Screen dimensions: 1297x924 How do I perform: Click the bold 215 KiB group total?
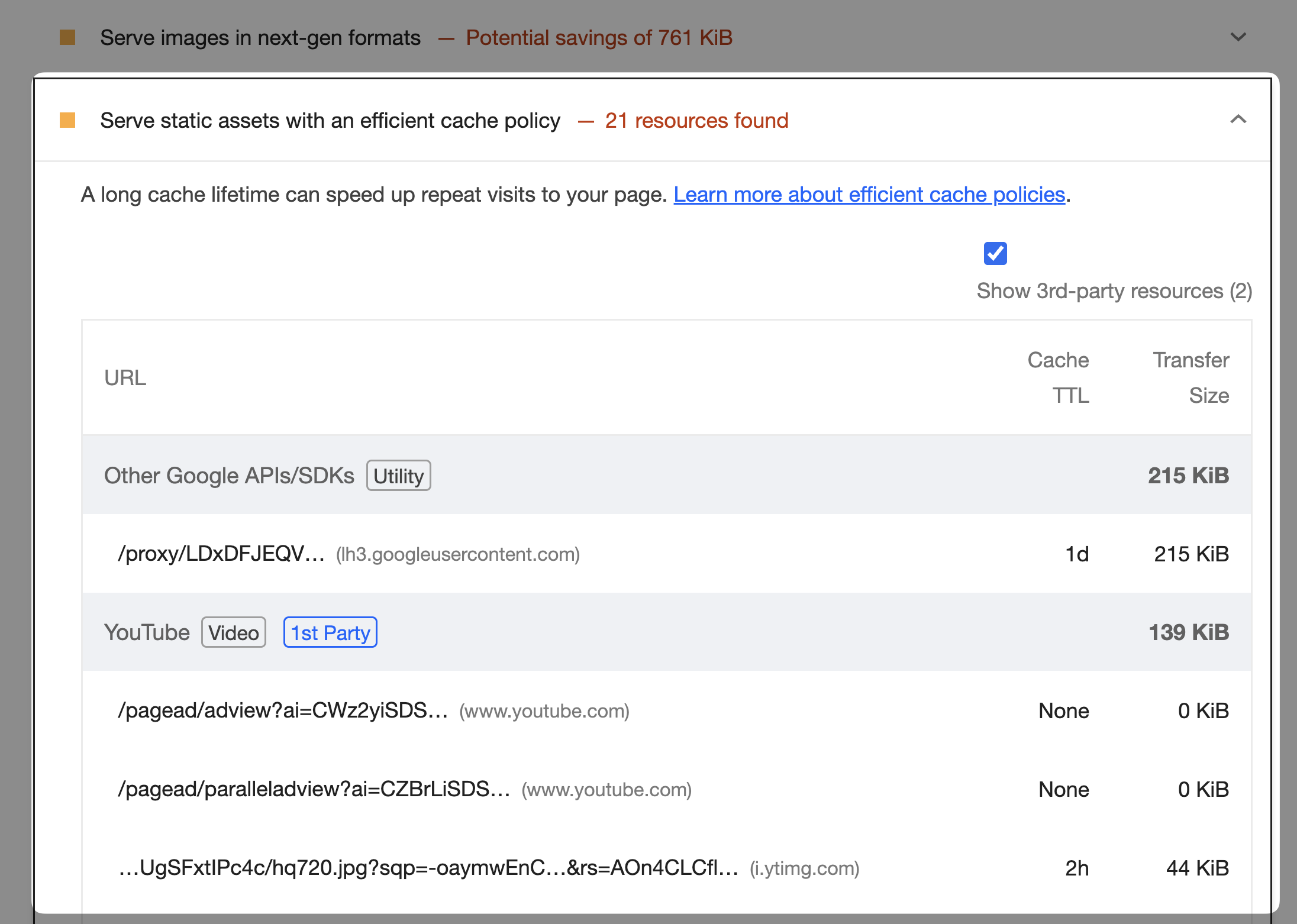(1189, 476)
